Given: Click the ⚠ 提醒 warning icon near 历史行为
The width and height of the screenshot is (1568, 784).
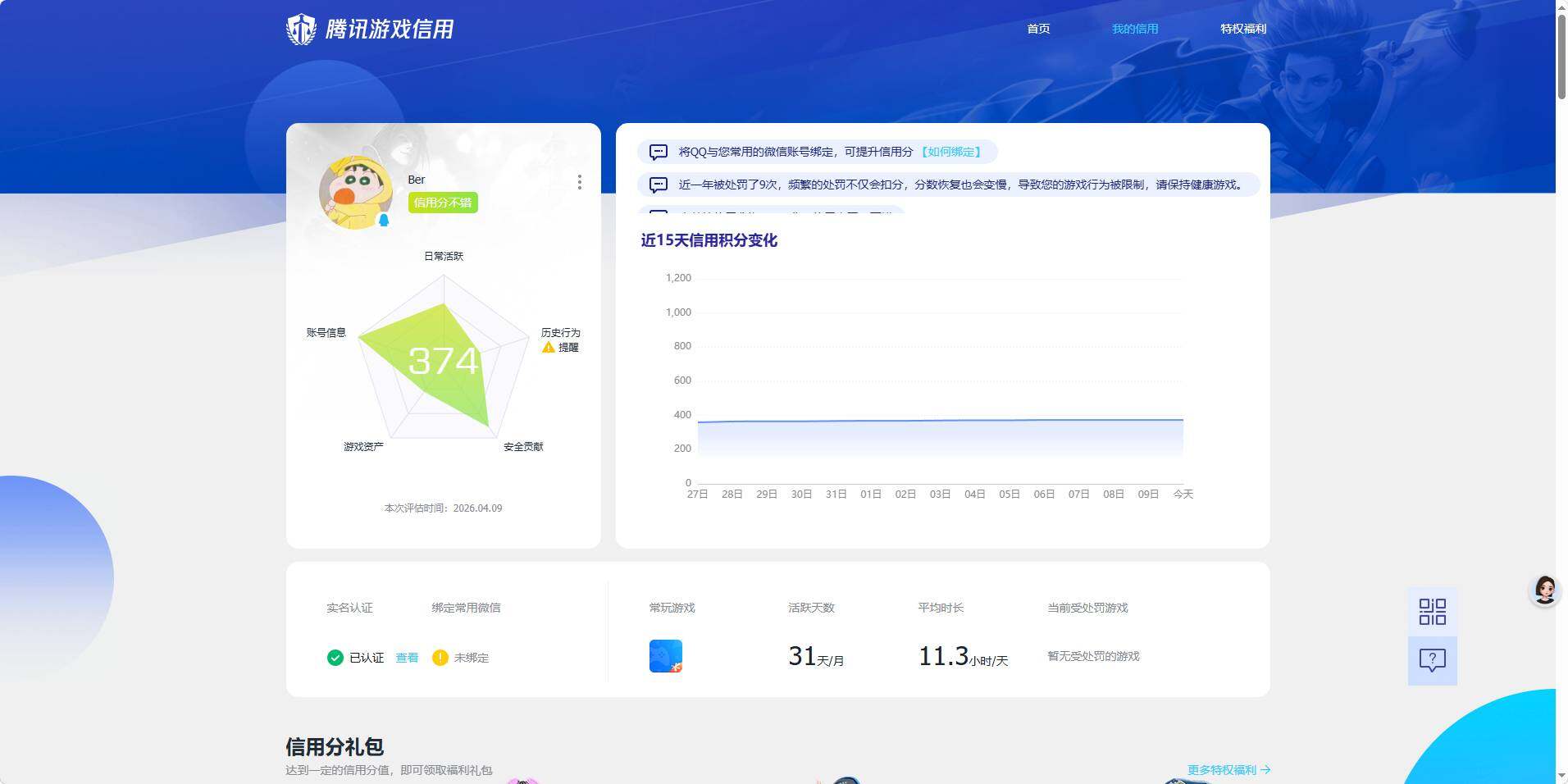Looking at the screenshot, I should 547,347.
